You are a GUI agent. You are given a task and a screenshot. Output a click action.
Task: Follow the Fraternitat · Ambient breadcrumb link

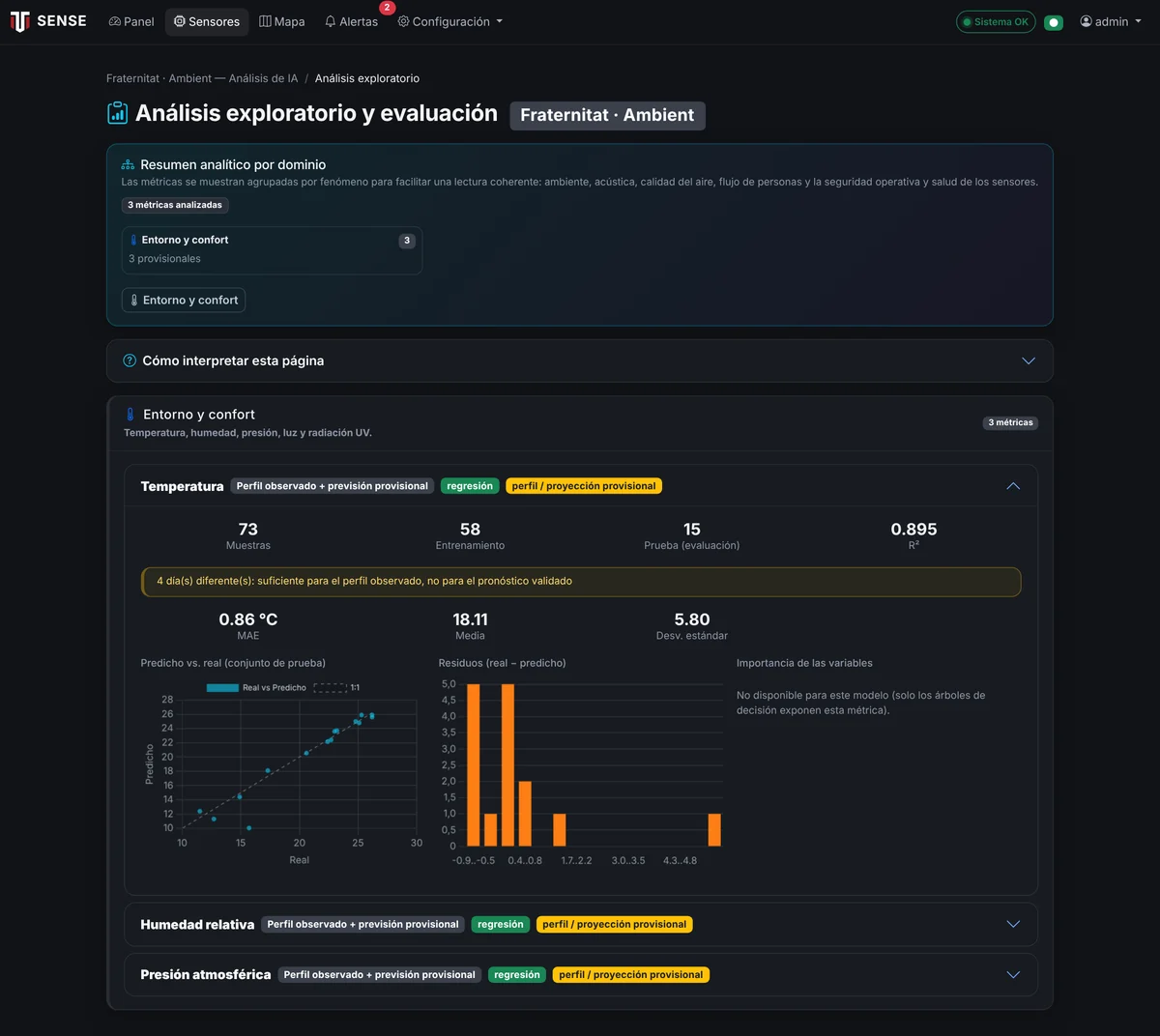[x=202, y=78]
